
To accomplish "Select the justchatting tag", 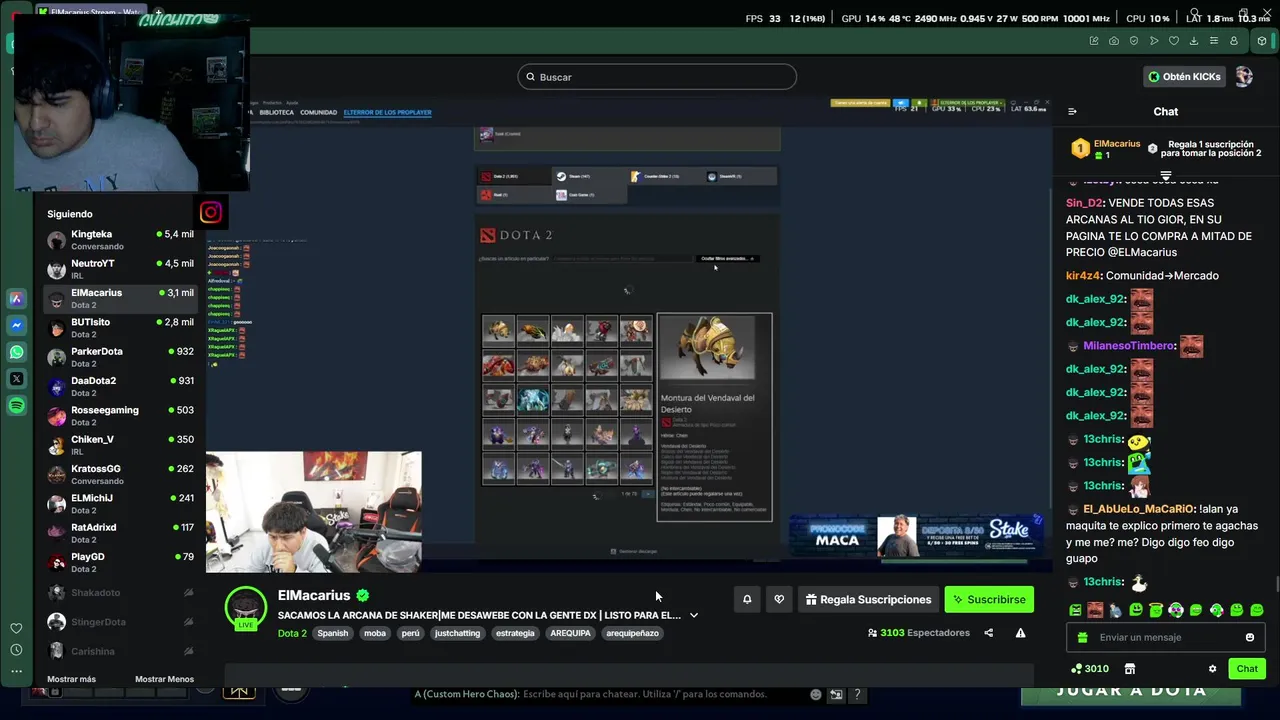I will click(458, 633).
